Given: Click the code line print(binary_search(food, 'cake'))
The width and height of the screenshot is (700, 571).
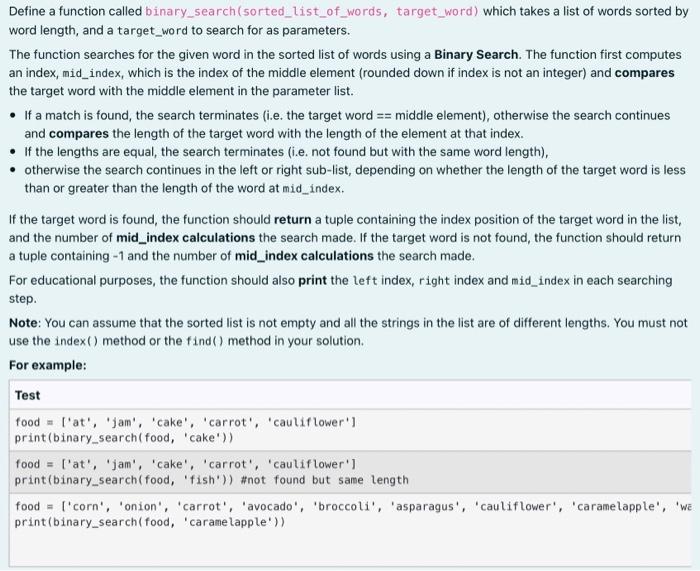Looking at the screenshot, I should (x=124, y=438).
